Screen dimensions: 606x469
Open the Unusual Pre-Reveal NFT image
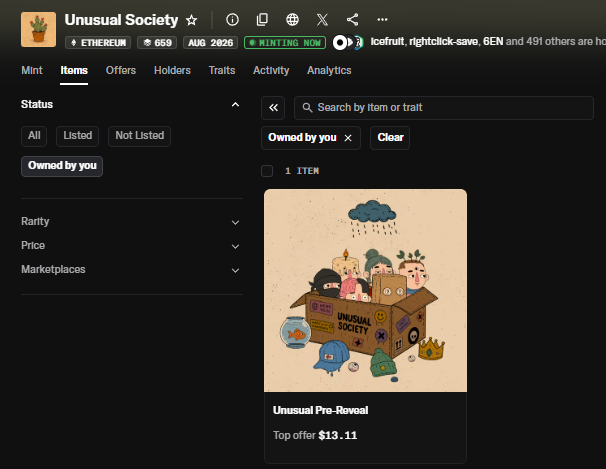point(365,291)
